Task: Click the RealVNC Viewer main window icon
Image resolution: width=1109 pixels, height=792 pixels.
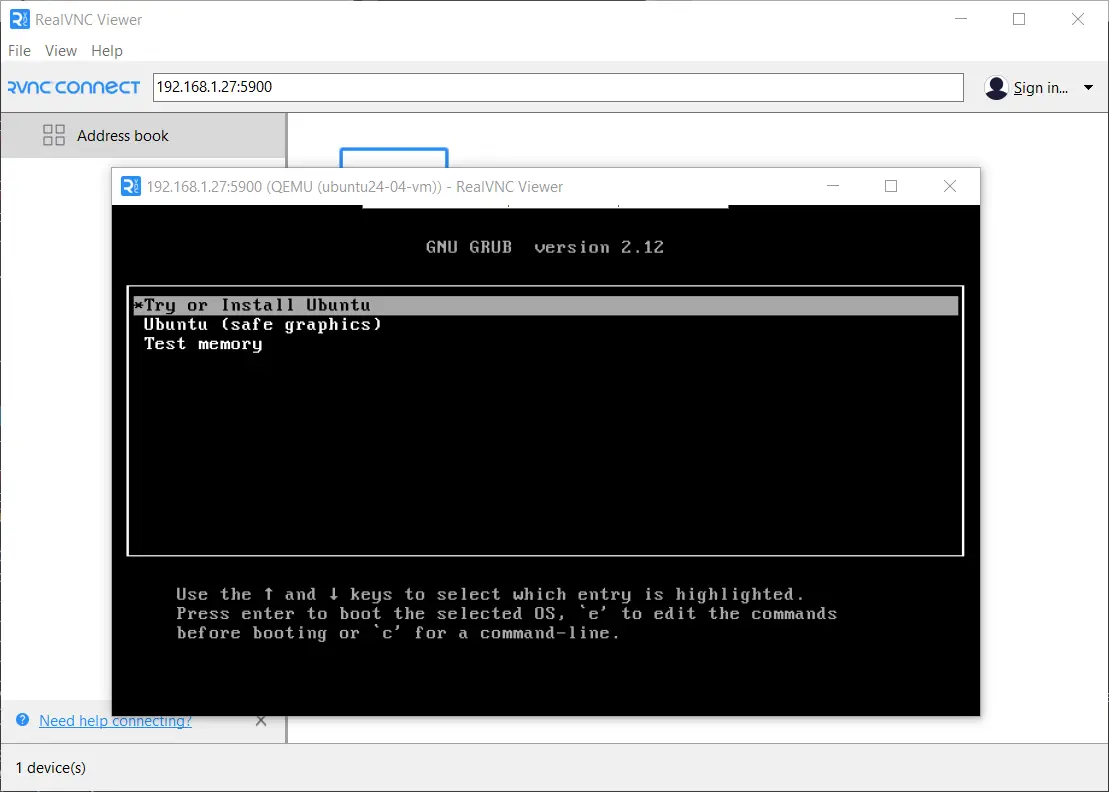Action: point(20,19)
